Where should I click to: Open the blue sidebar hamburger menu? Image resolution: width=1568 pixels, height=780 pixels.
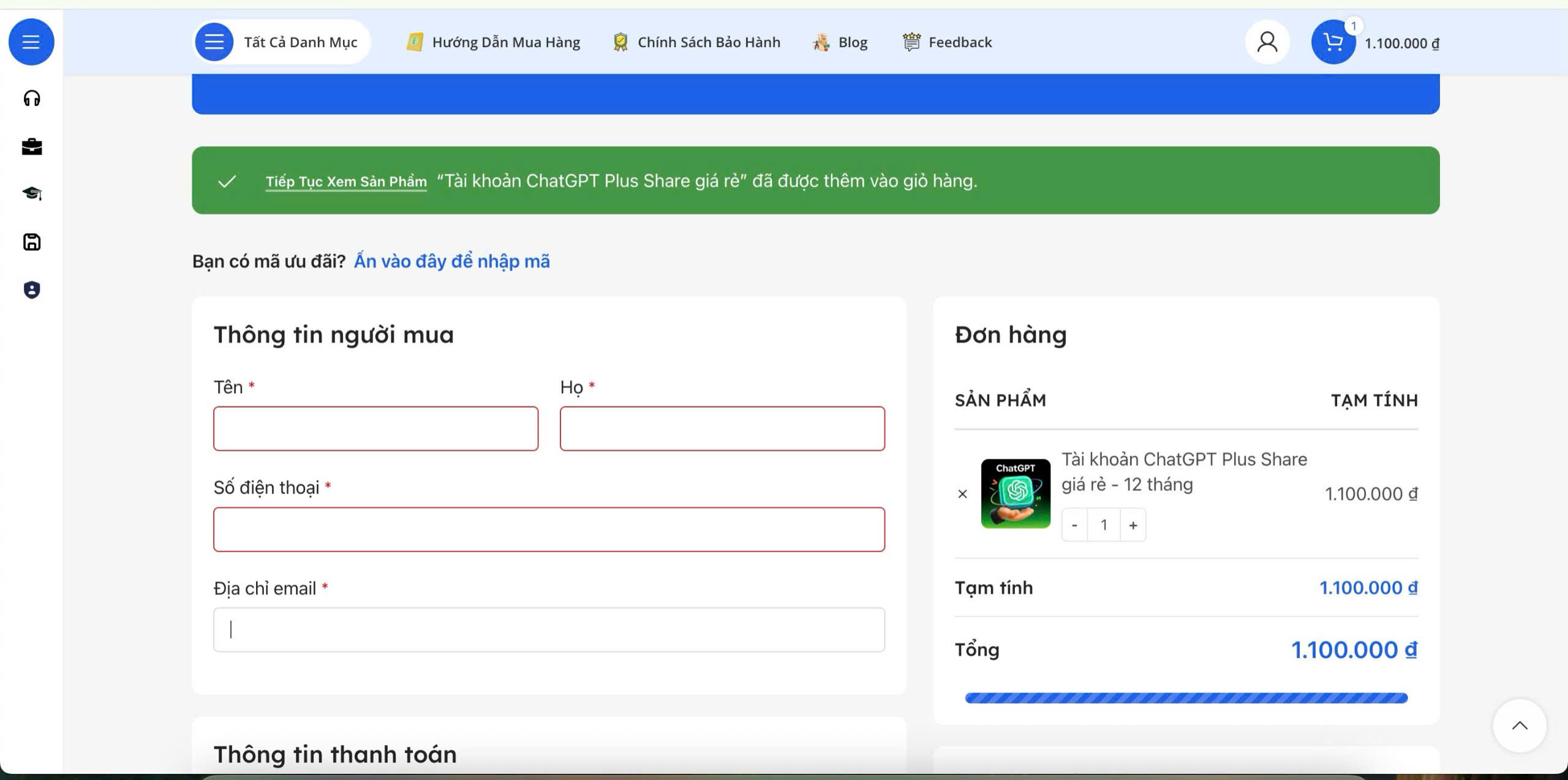point(31,42)
